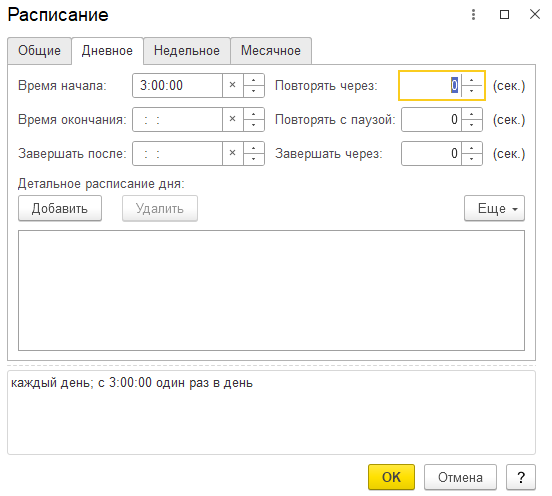Increase Время окончания with up arrow

click(253, 114)
